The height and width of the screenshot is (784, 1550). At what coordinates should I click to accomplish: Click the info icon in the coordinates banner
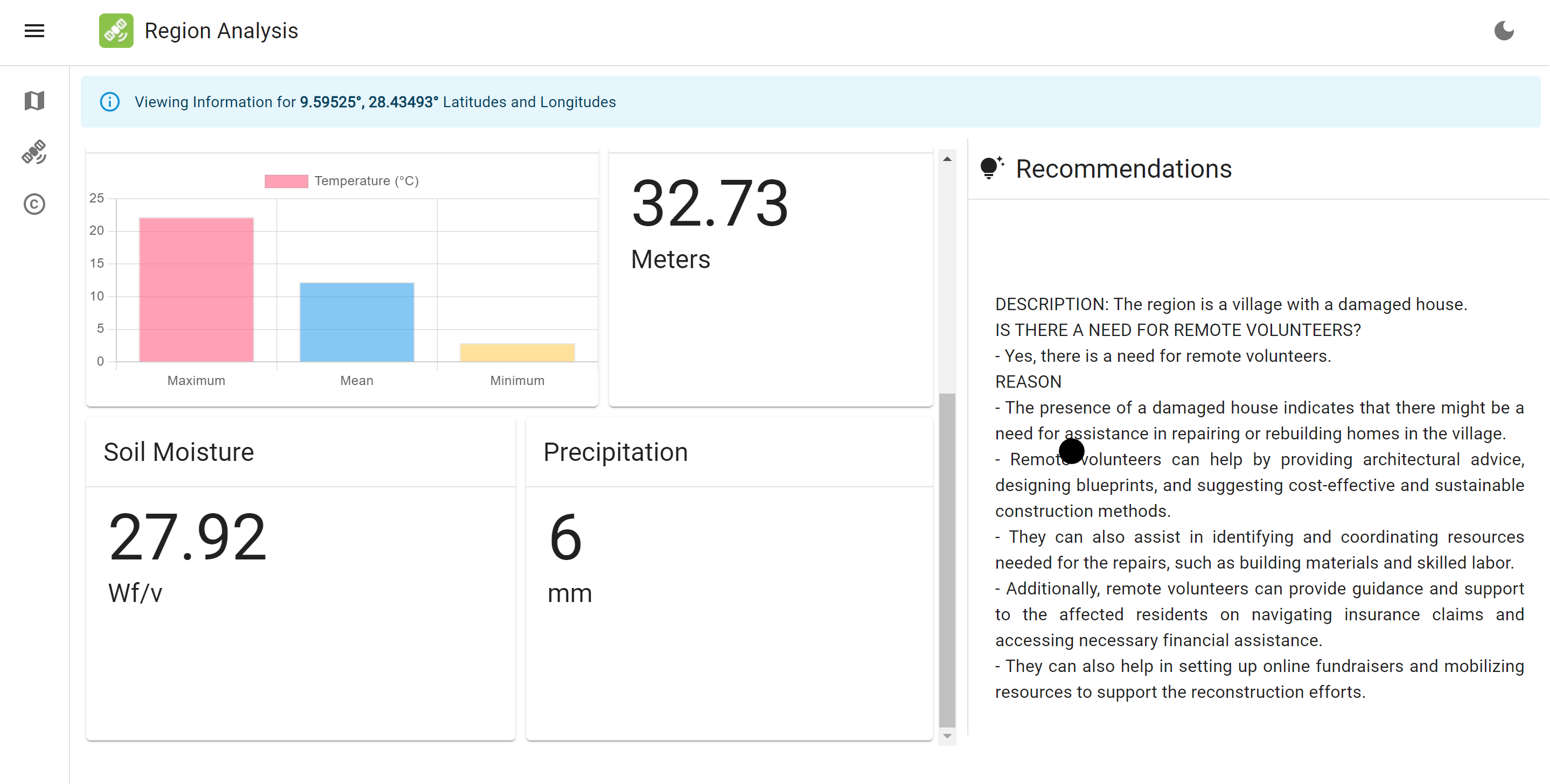coord(109,102)
